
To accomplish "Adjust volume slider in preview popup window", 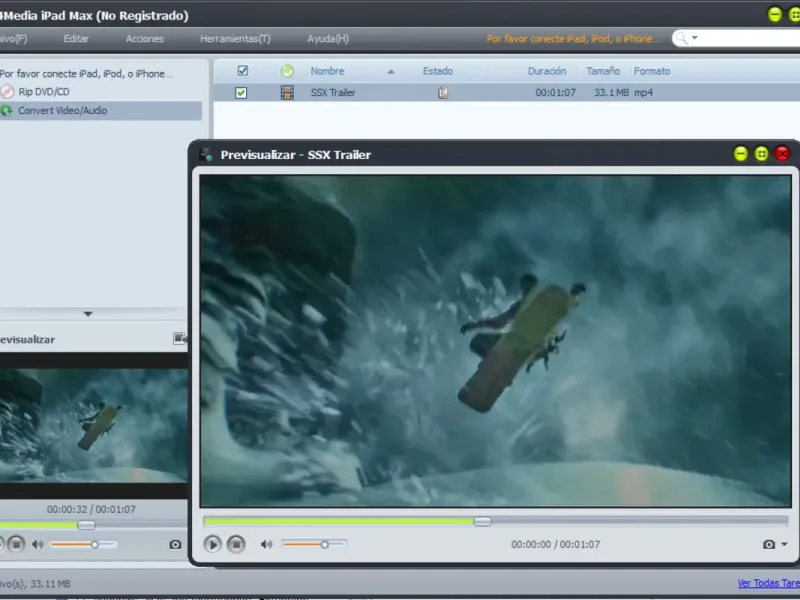I will [314, 544].
